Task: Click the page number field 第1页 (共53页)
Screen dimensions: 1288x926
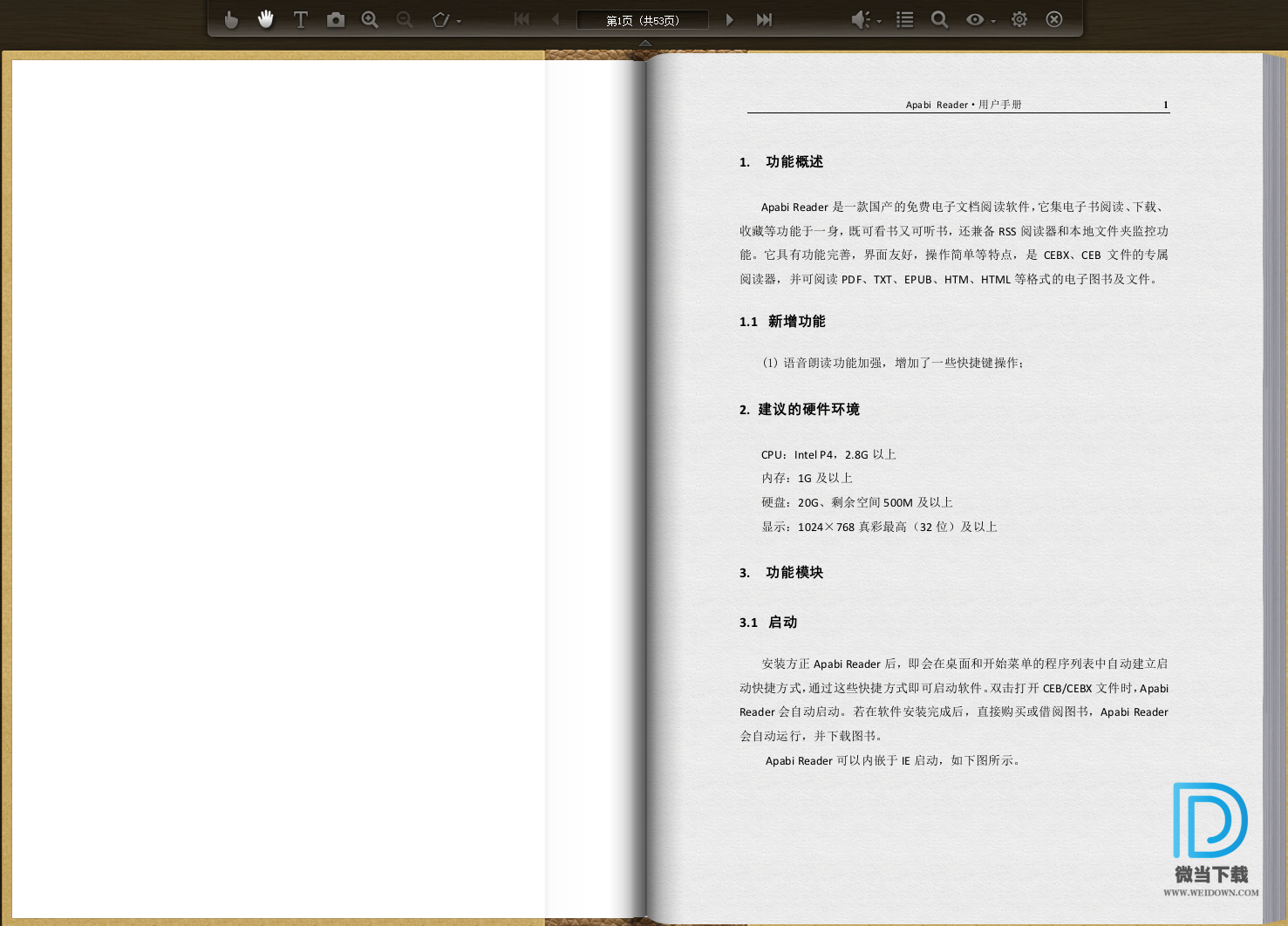Action: click(x=643, y=20)
